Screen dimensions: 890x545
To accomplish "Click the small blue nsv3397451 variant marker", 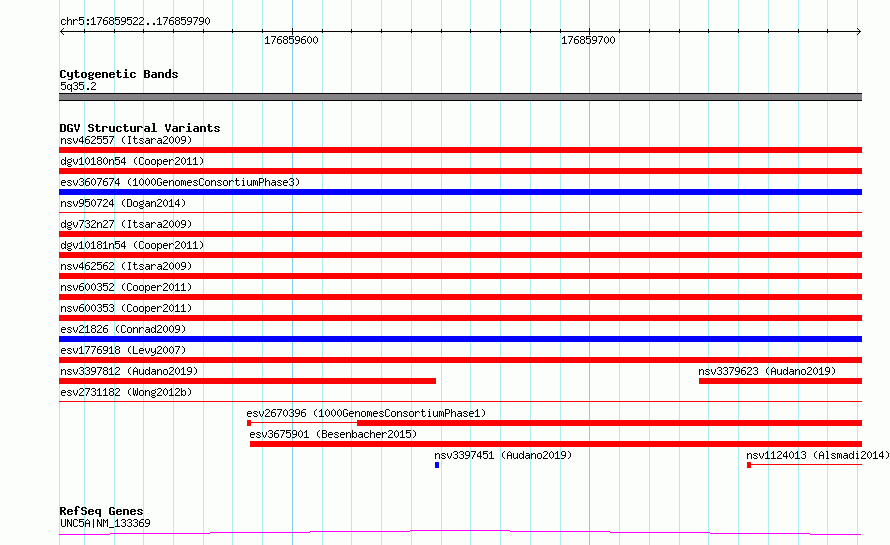I will click(437, 465).
